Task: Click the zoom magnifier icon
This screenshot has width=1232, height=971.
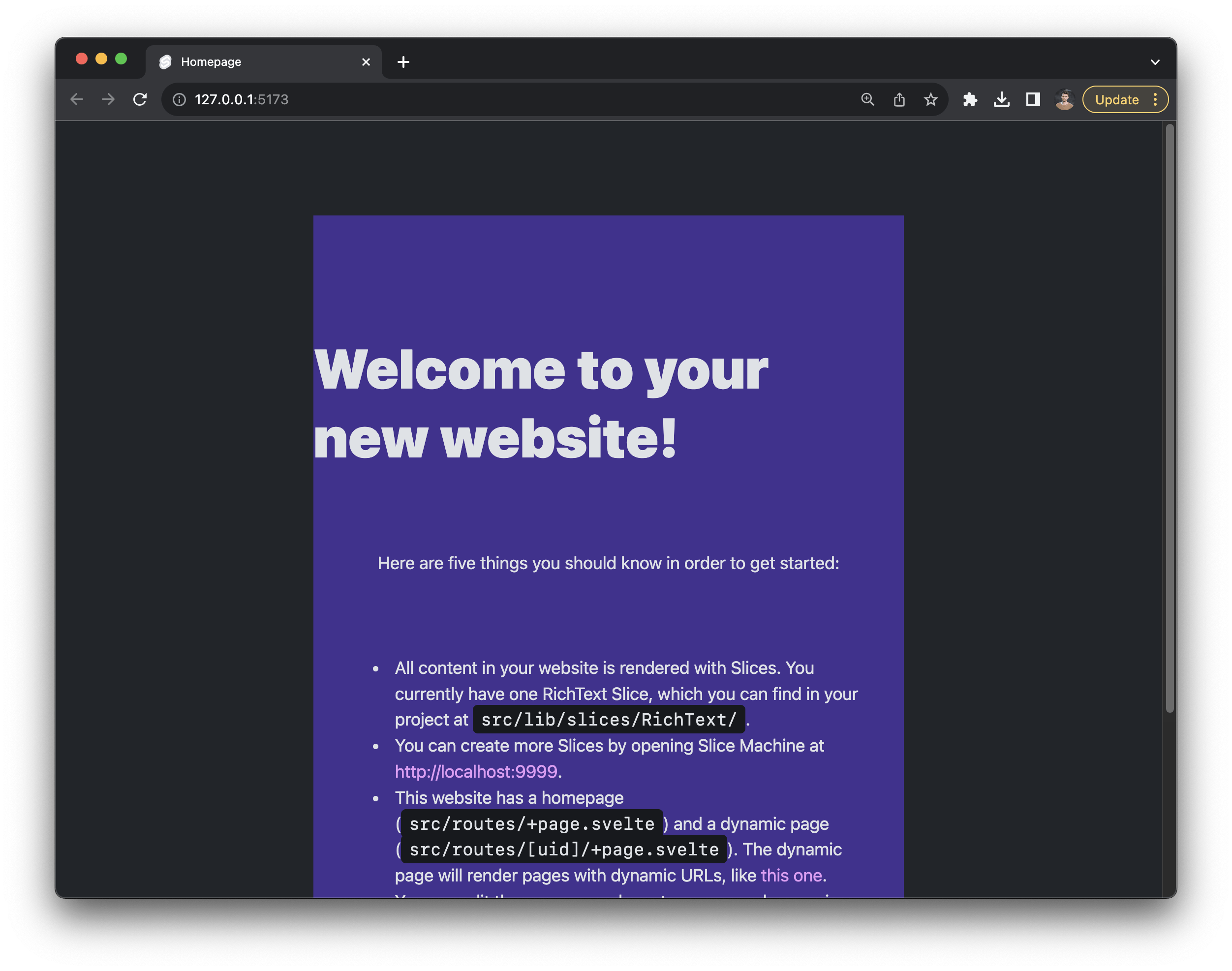Action: (867, 99)
